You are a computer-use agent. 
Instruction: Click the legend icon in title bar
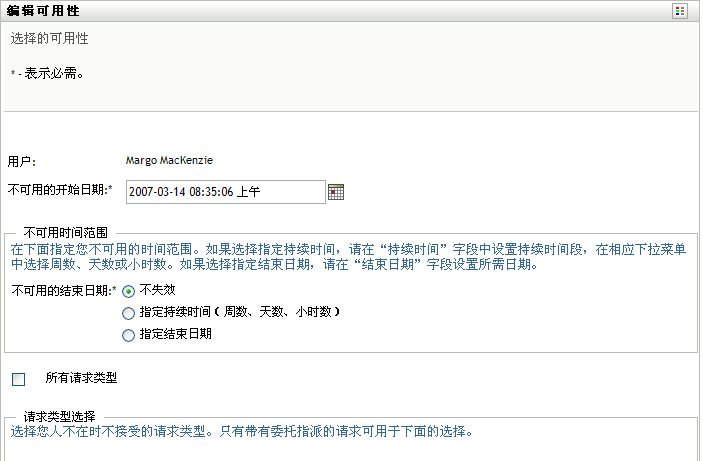[x=680, y=11]
